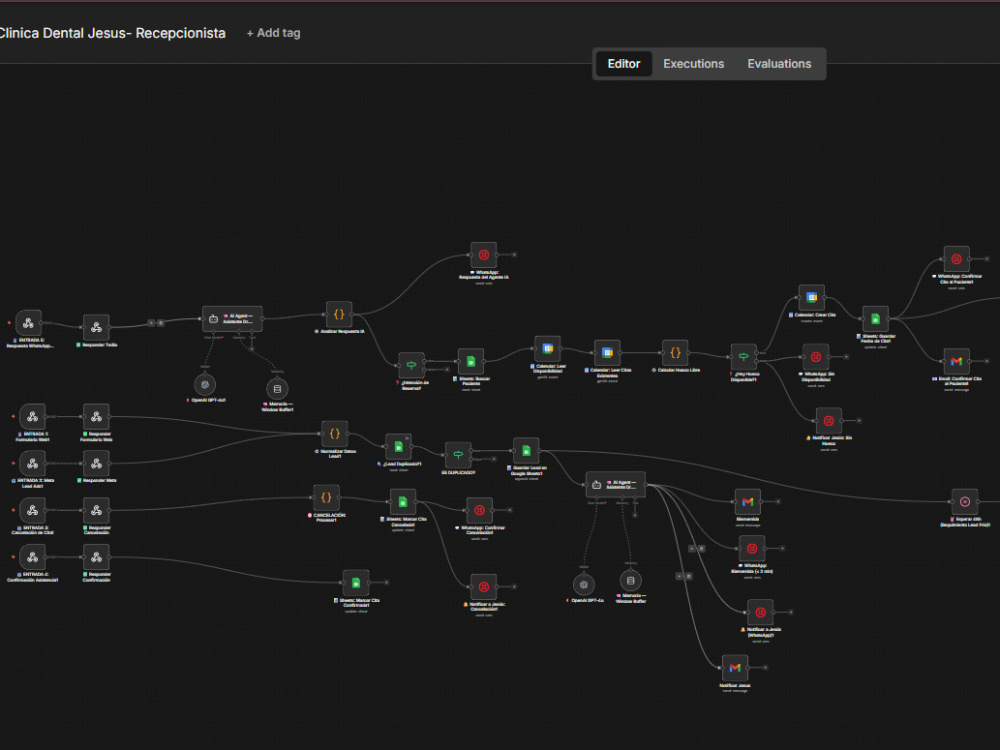
Task: Select the Responder Formulario Web node
Action: 96,417
